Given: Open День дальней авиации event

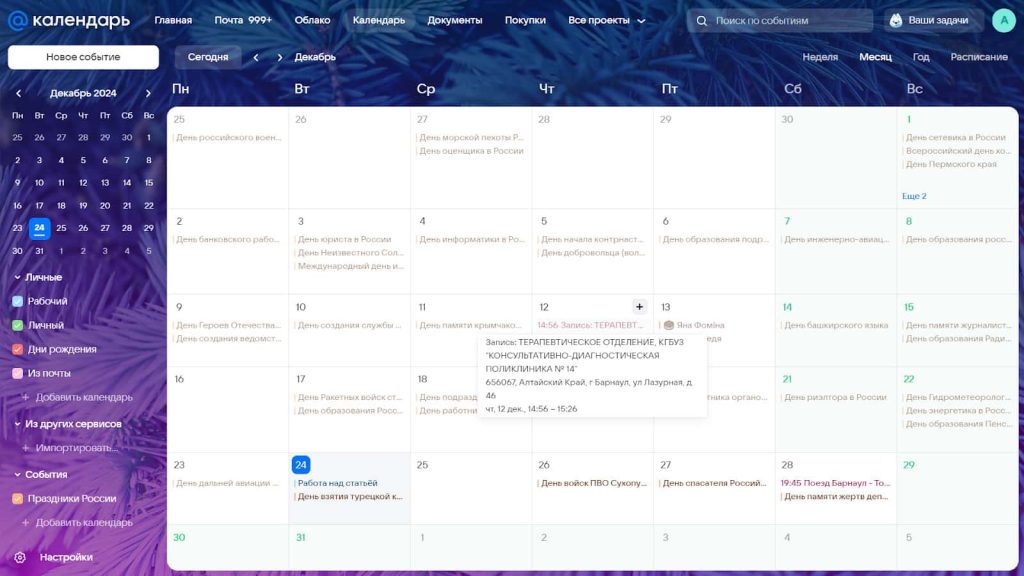Looking at the screenshot, I should pos(227,483).
